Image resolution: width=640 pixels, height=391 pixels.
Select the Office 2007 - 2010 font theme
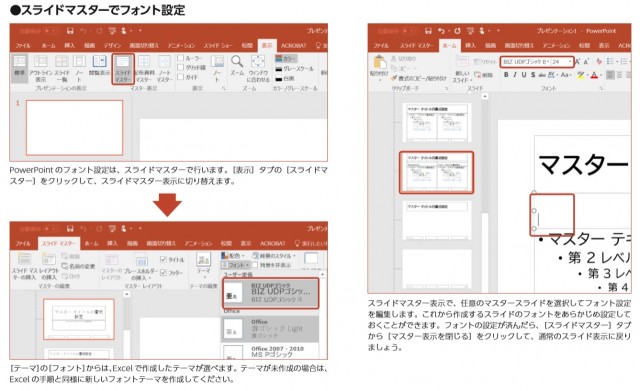pyautogui.click(x=270, y=351)
